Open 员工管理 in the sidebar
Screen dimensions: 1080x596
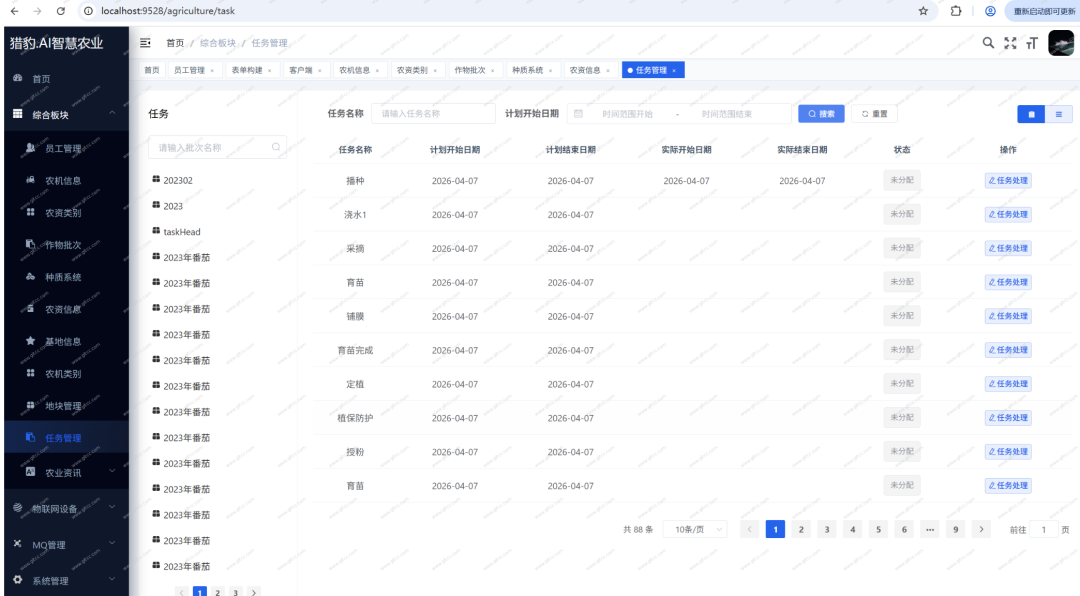(x=66, y=148)
